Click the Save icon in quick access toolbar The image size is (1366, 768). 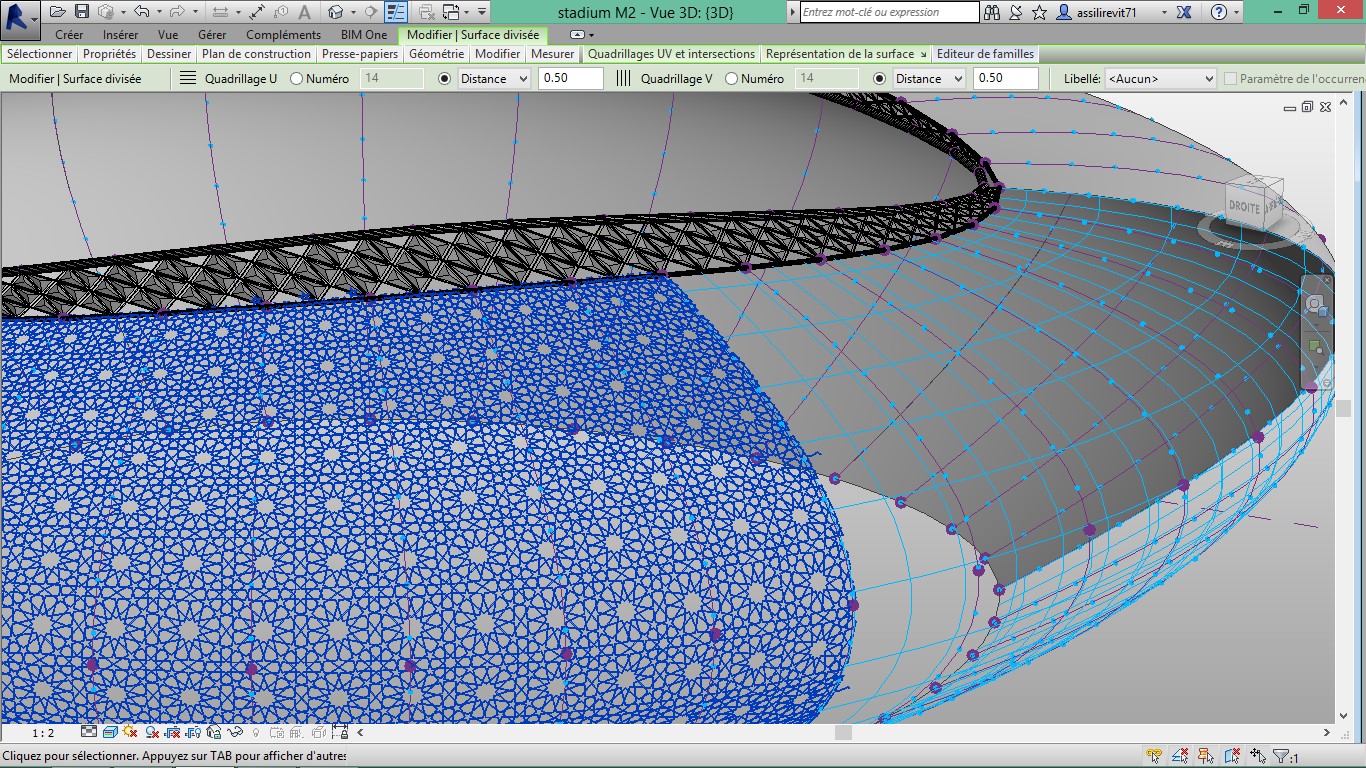pyautogui.click(x=82, y=12)
